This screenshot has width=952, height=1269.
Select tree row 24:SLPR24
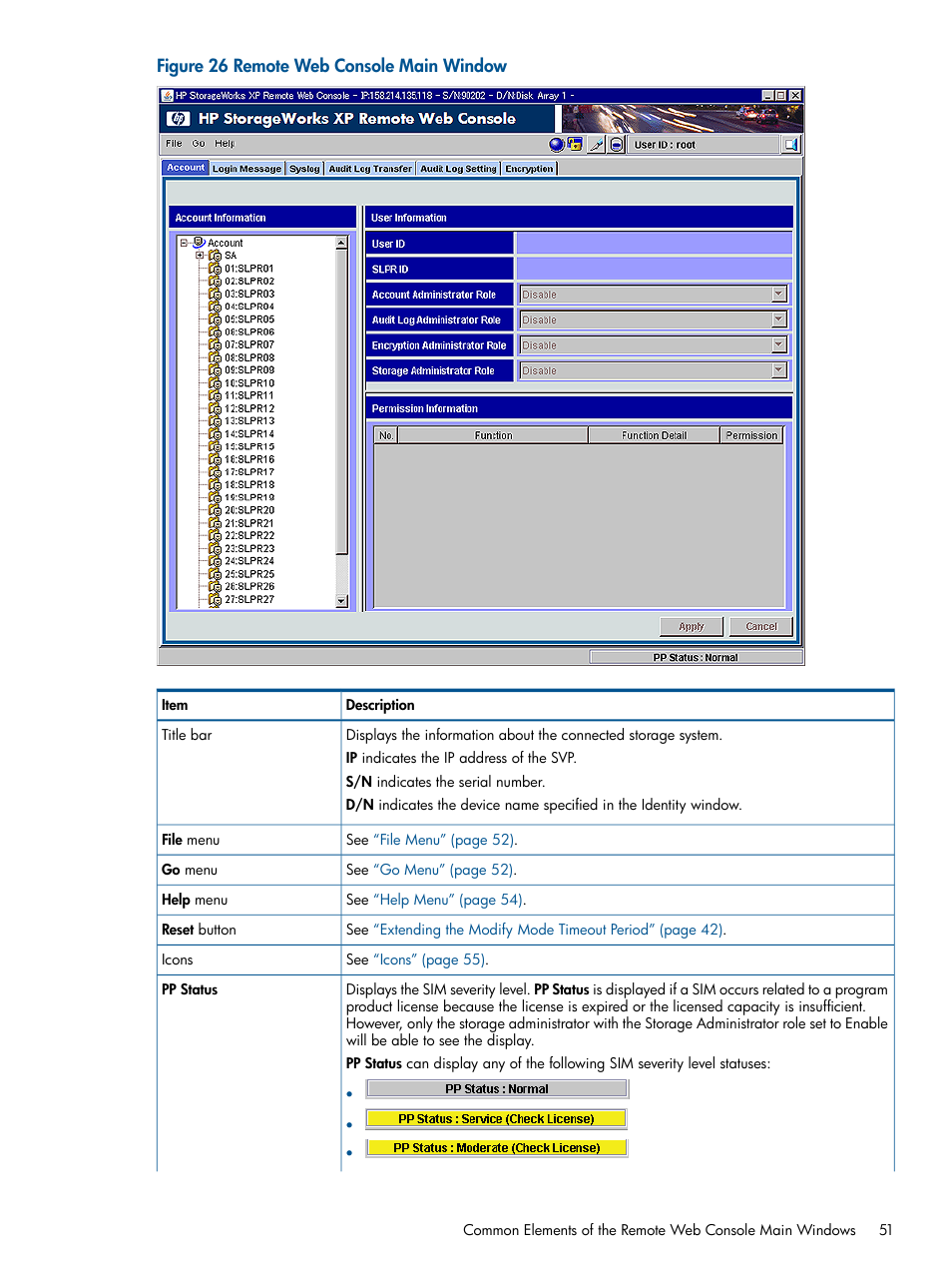(x=249, y=561)
